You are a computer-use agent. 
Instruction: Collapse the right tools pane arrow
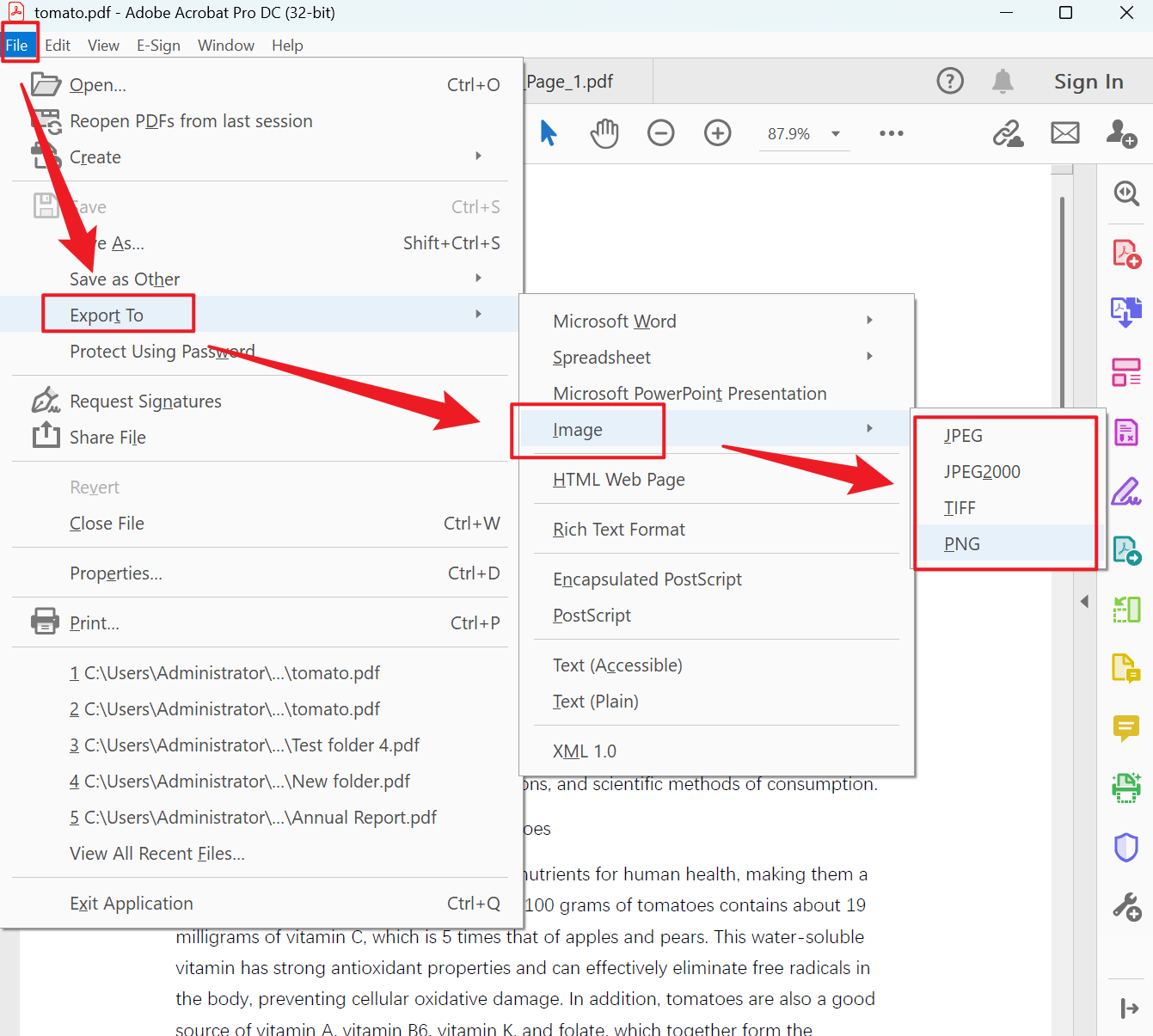pos(1084,602)
